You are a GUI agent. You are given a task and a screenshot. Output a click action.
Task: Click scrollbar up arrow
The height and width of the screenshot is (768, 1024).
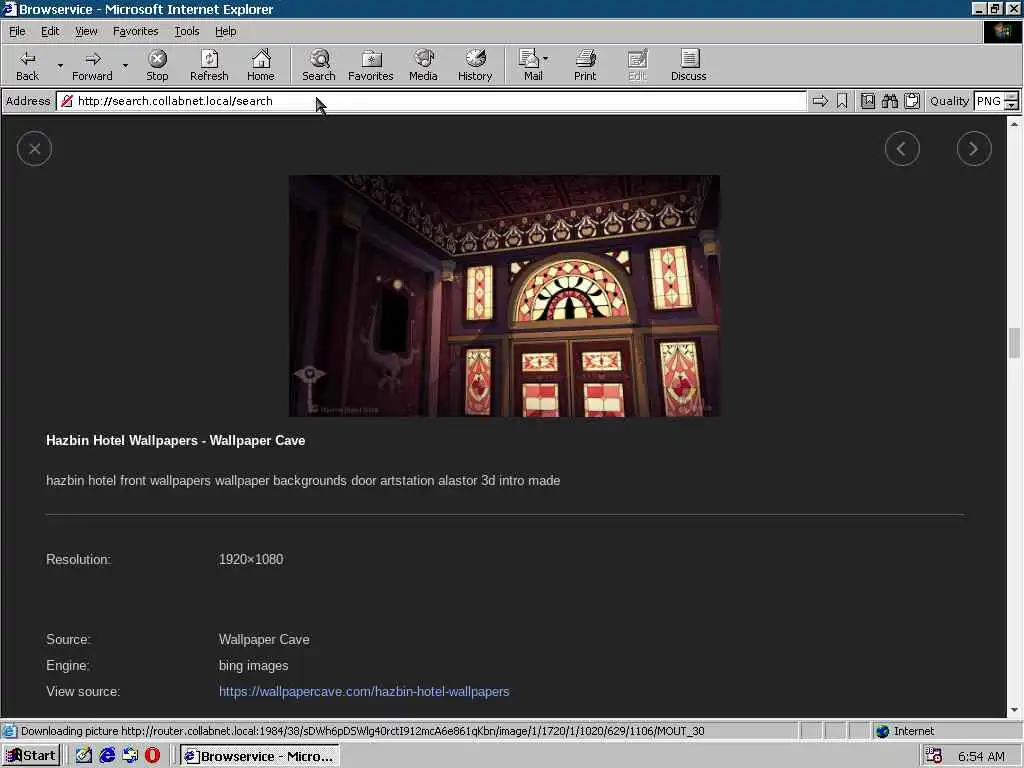(1014, 123)
